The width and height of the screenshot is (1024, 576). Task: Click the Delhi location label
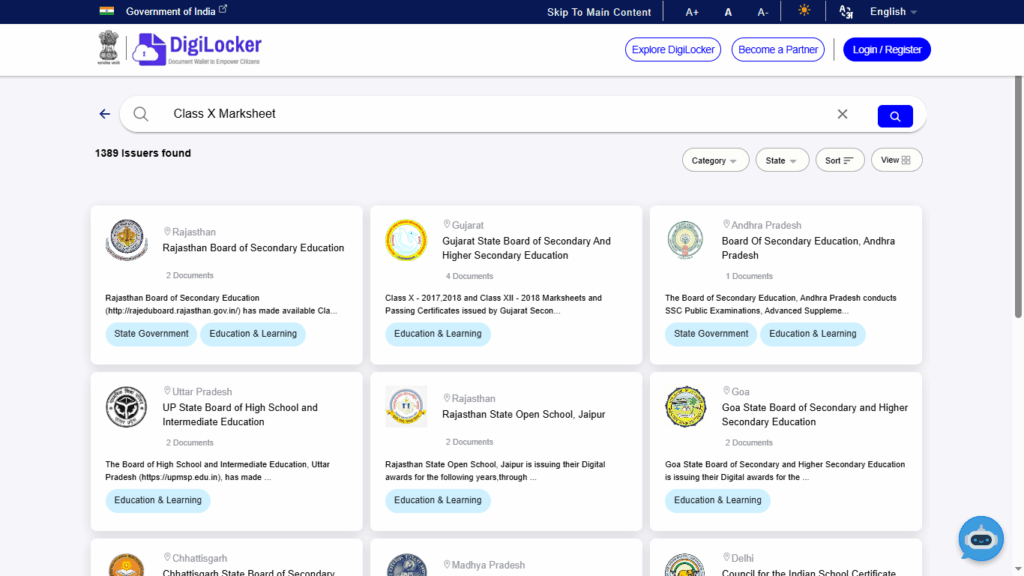pos(738,558)
